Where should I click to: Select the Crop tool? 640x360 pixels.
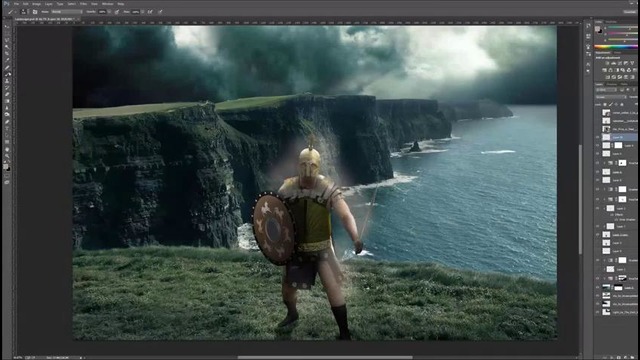[x=7, y=53]
